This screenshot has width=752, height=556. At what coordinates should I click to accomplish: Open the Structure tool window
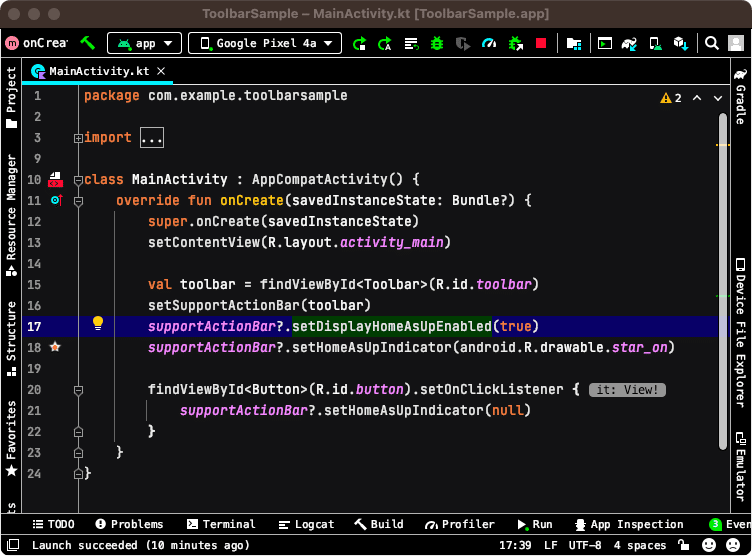click(11, 338)
